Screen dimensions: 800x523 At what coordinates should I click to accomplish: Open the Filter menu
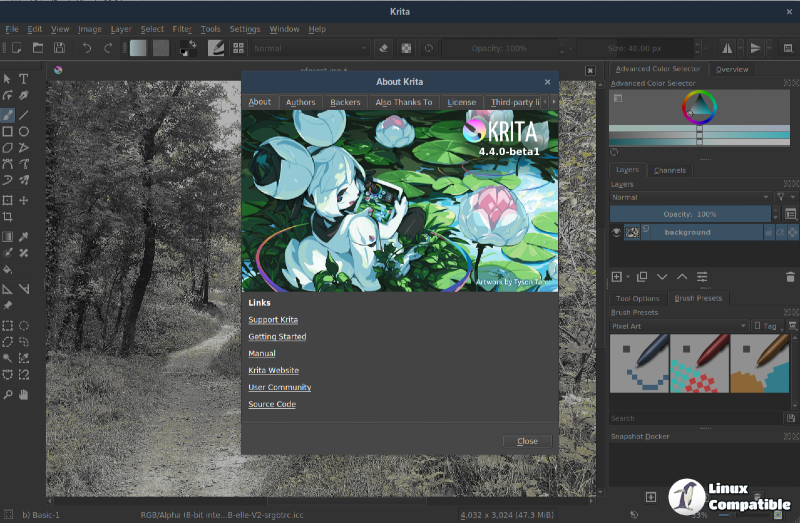[182, 29]
